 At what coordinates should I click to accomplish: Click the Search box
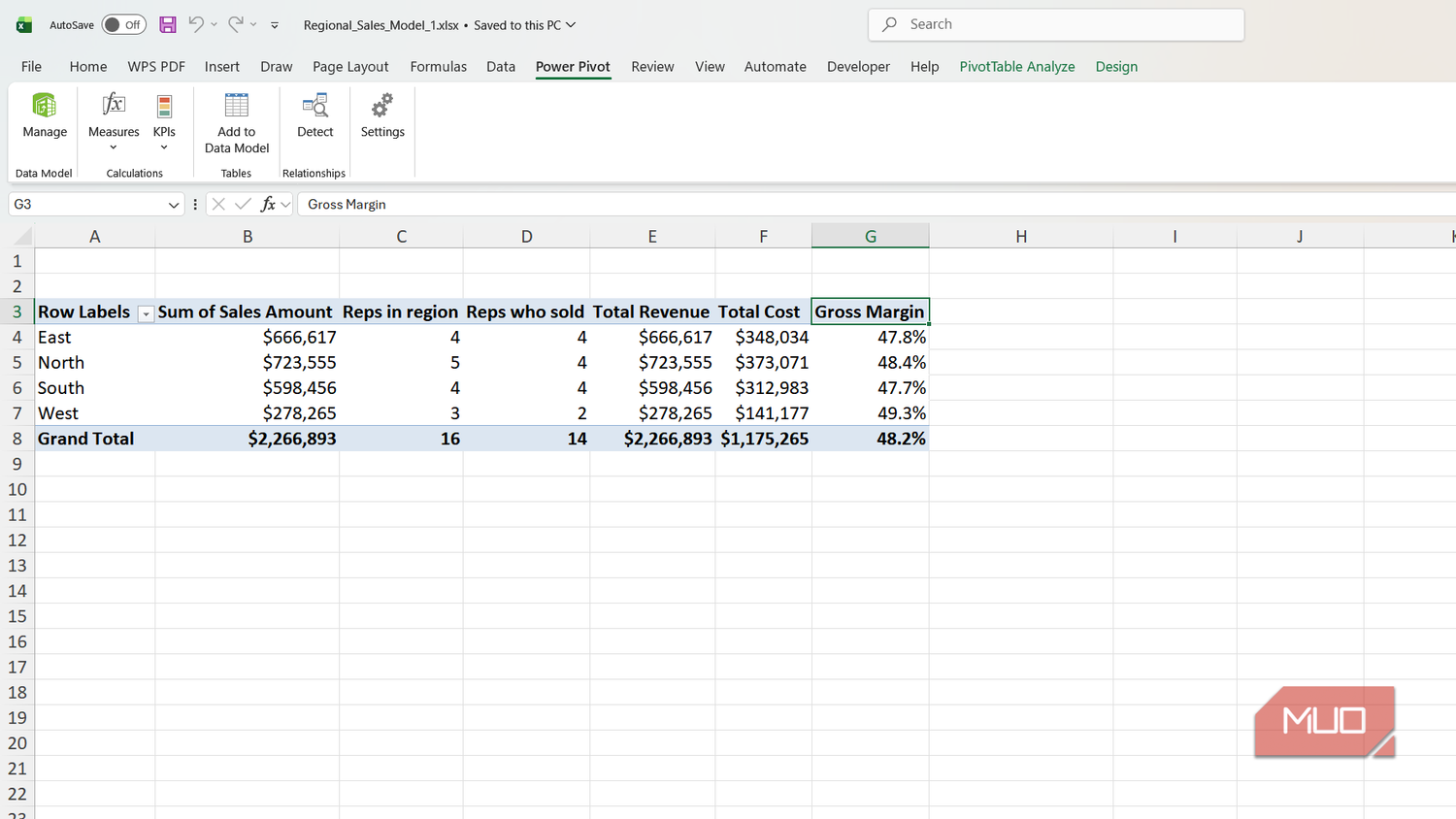click(1056, 24)
